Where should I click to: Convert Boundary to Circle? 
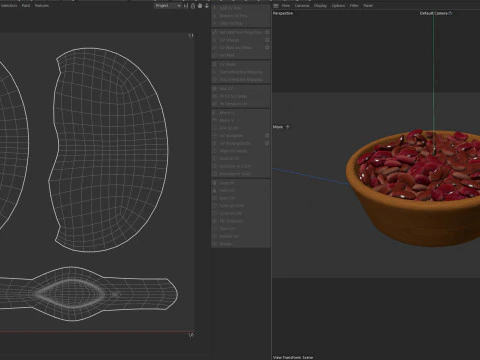pos(241,166)
